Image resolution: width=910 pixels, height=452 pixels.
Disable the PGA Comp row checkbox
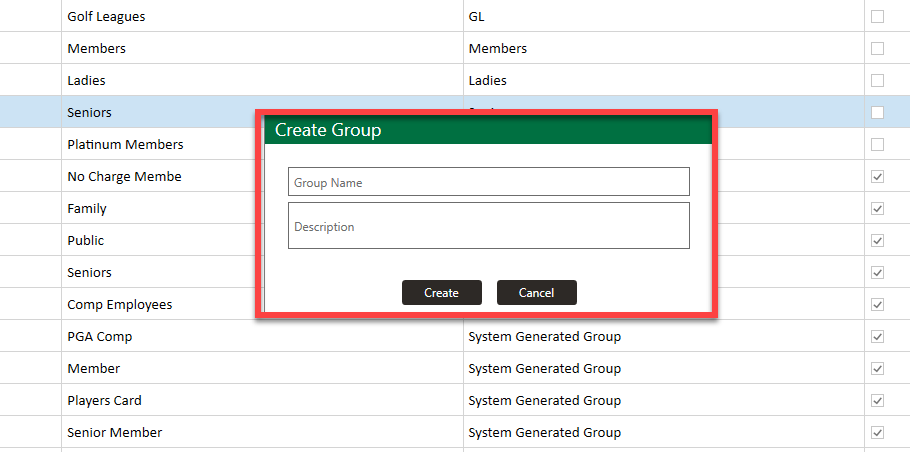(x=878, y=337)
